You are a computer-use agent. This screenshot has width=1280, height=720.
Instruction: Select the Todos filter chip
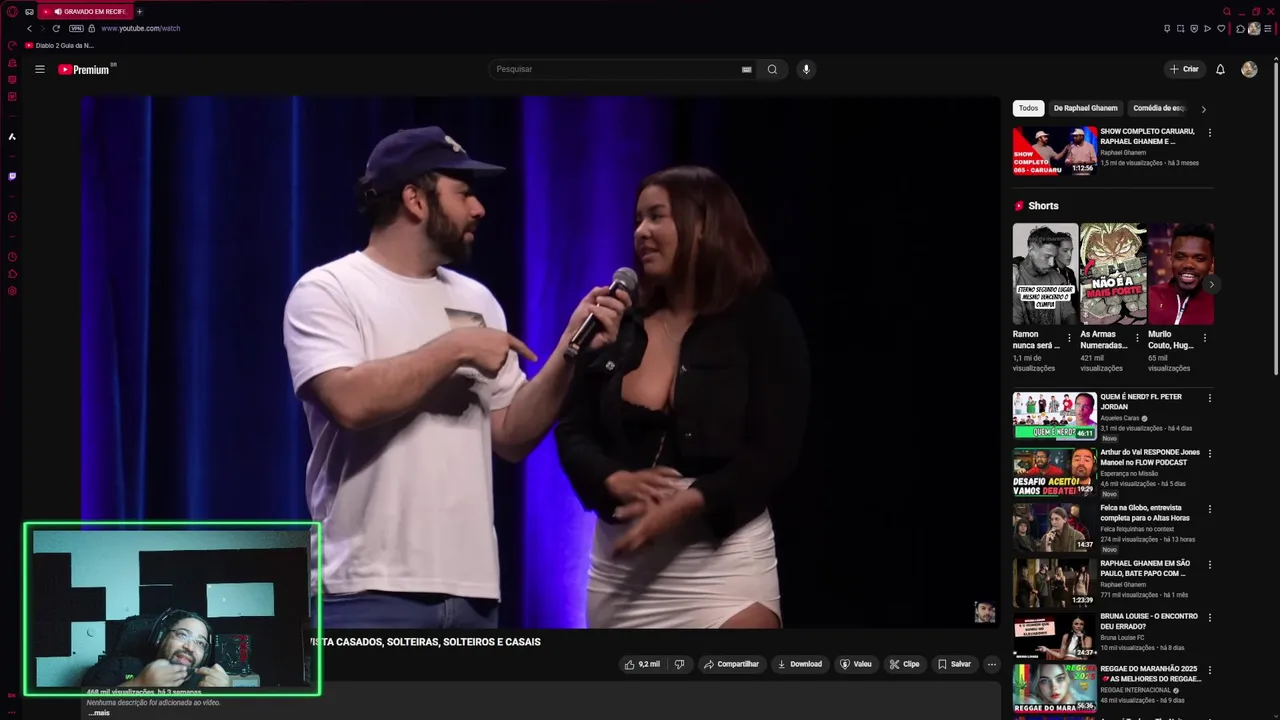tap(1028, 108)
